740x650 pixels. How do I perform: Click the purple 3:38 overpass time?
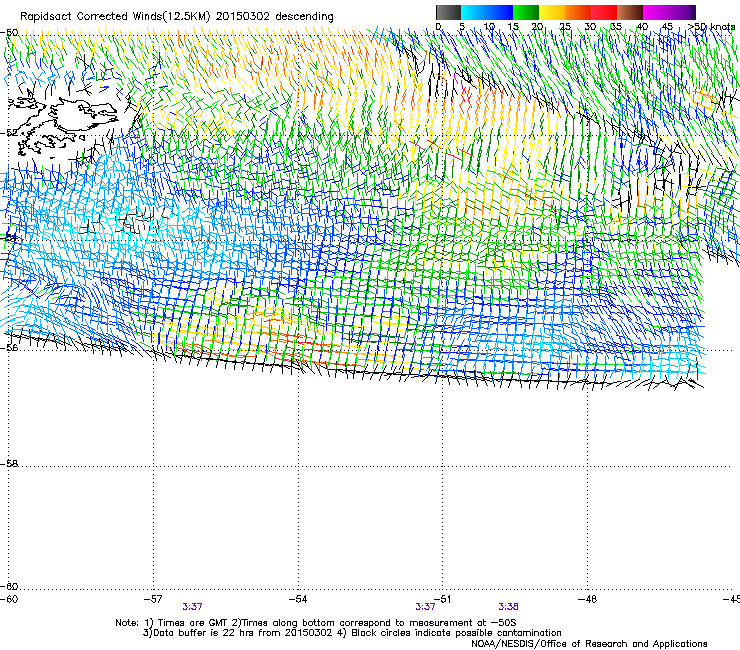pyautogui.click(x=508, y=607)
